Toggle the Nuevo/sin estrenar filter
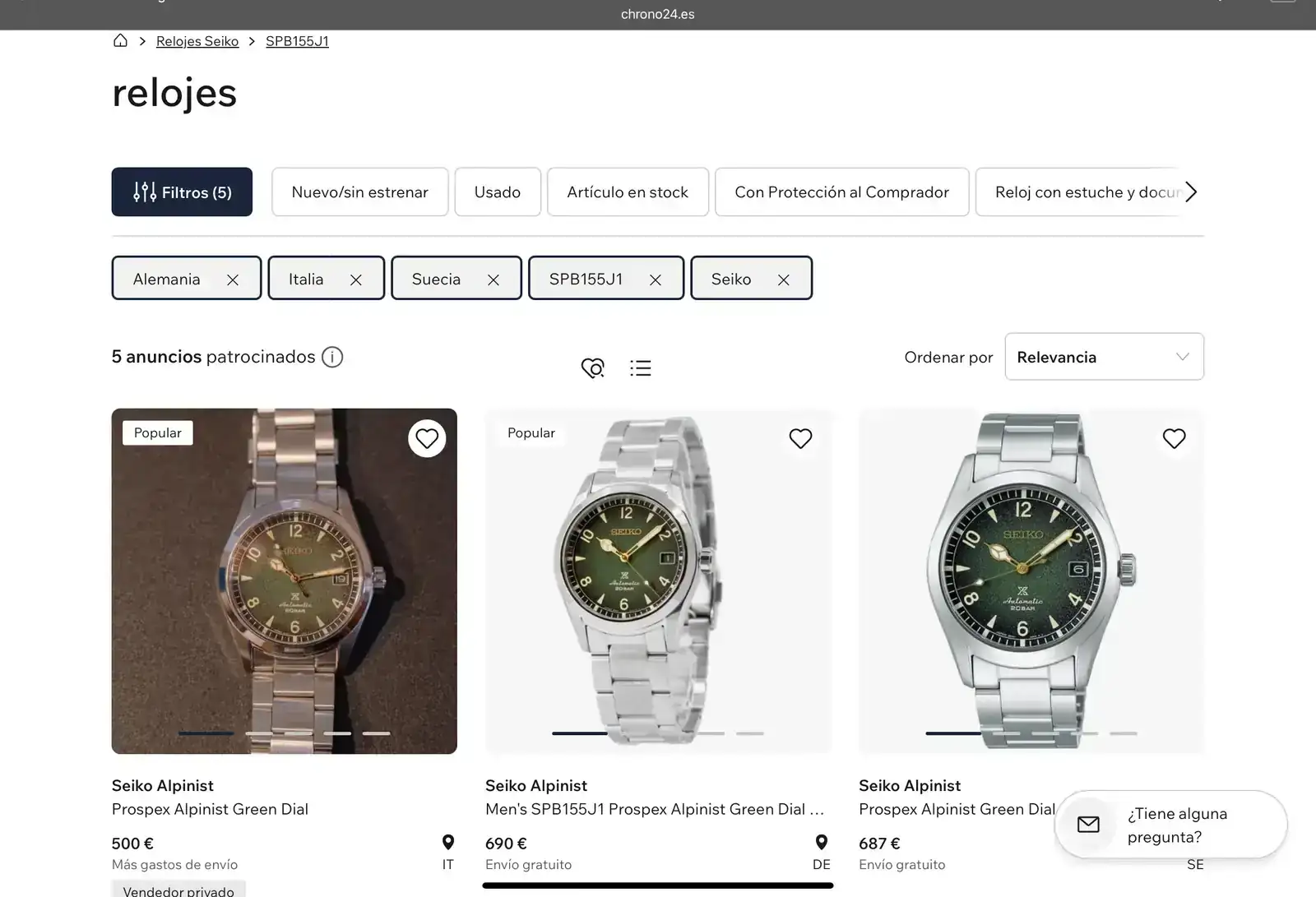This screenshot has width=1316, height=897. [359, 192]
